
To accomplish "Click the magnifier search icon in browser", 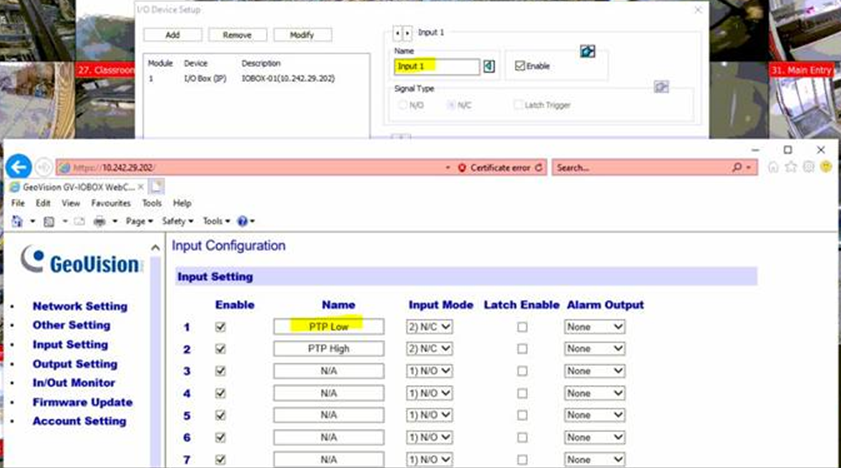I will (x=737, y=167).
